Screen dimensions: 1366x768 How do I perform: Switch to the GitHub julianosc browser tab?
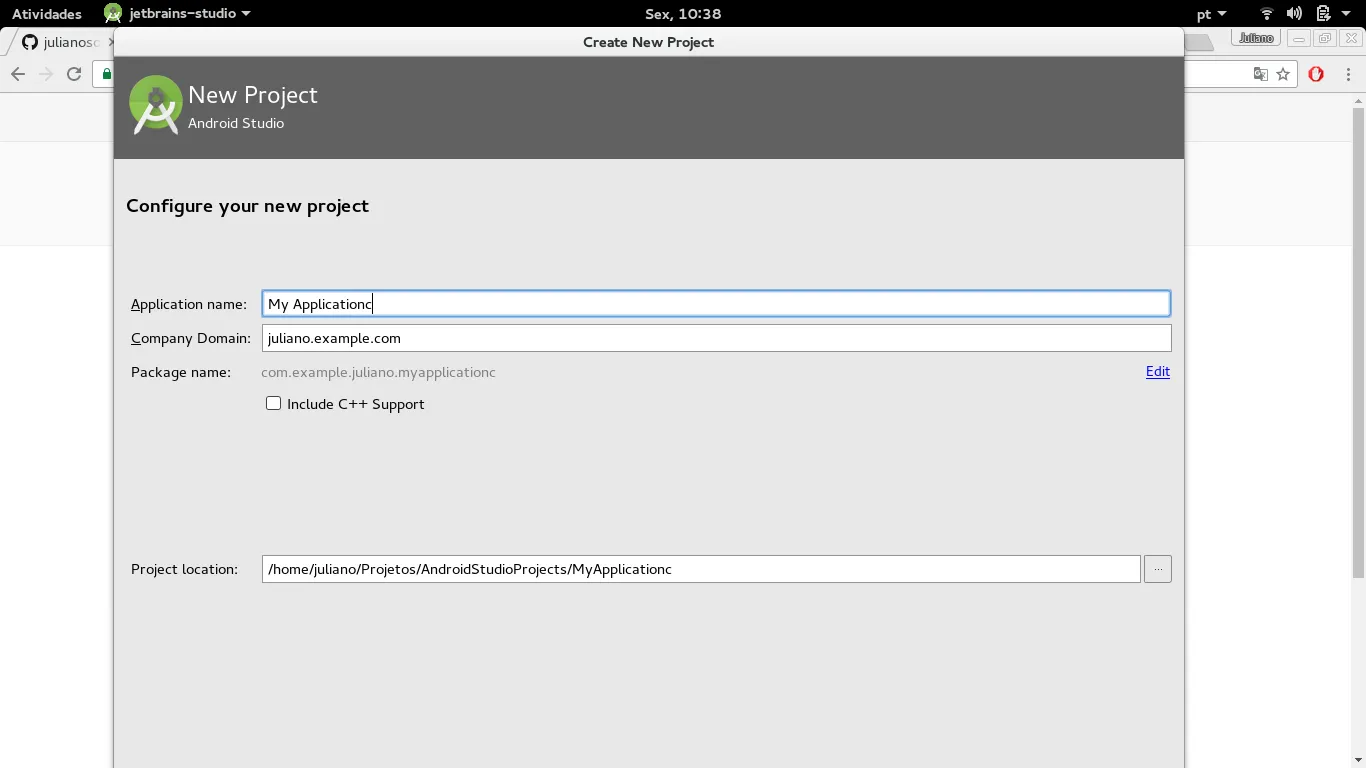[x=60, y=42]
